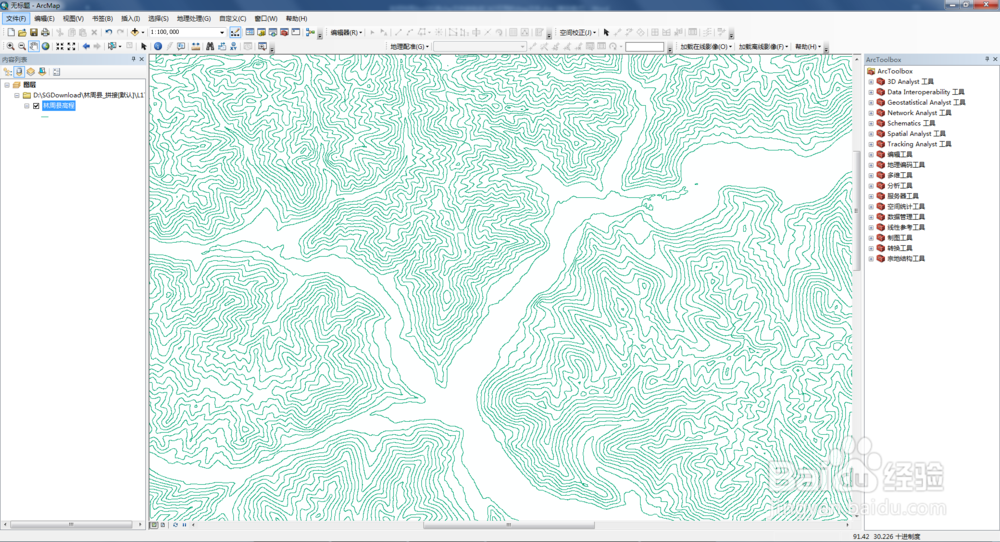The height and width of the screenshot is (542, 1000).
Task: Open the 插入(I) menu
Action: pos(130,18)
